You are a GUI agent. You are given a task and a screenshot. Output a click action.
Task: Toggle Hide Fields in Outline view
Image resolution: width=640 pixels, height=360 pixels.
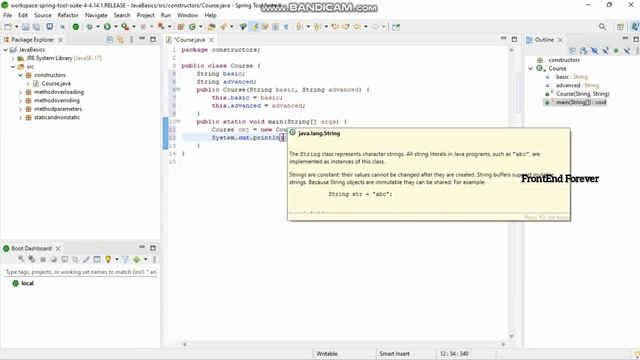[x=595, y=51]
